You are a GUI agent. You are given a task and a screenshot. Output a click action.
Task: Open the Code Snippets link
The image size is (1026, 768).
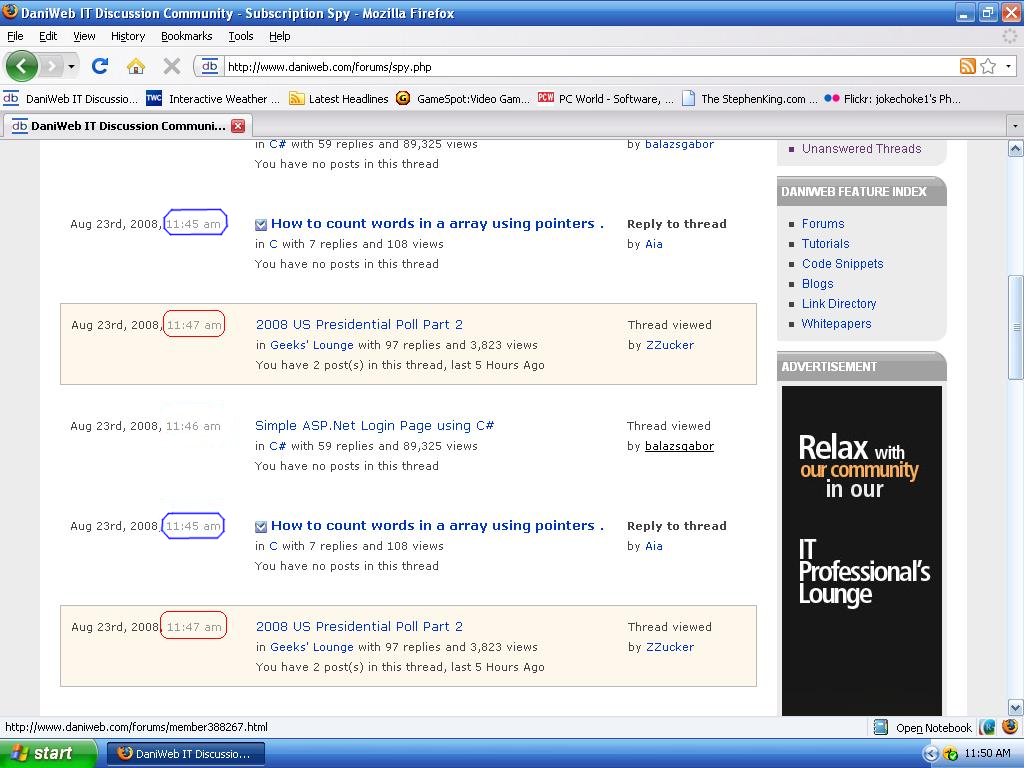tap(842, 264)
